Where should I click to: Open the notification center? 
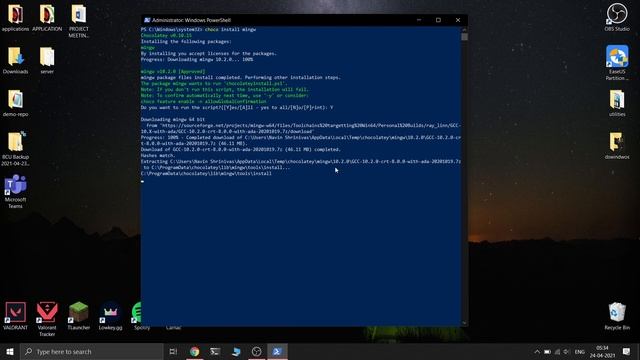(627, 351)
